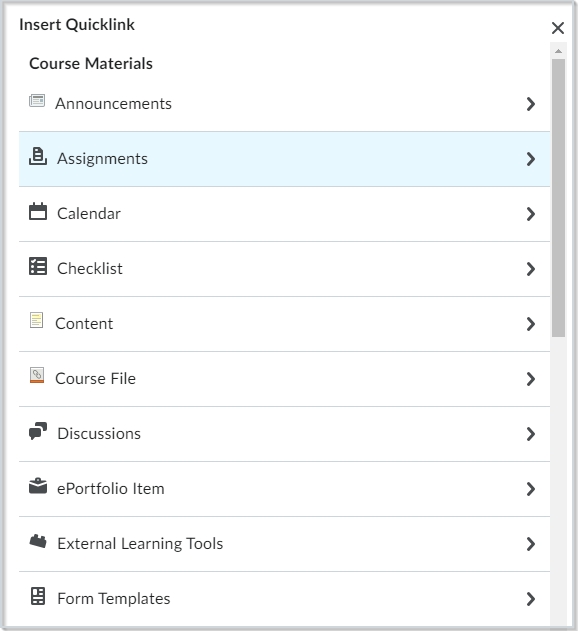Click the Assignments tray icon

tap(38, 156)
